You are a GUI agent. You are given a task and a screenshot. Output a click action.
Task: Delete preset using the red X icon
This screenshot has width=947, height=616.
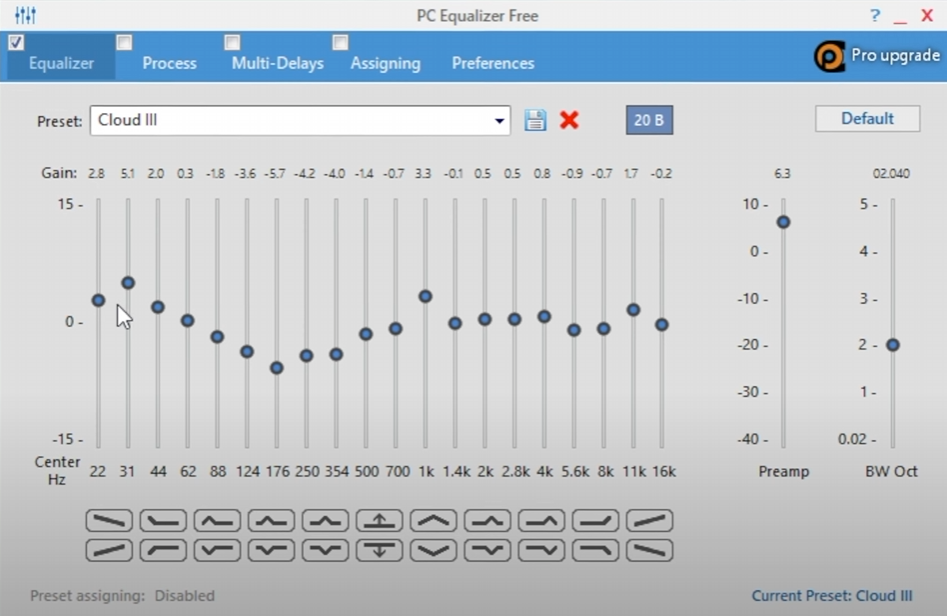point(569,120)
